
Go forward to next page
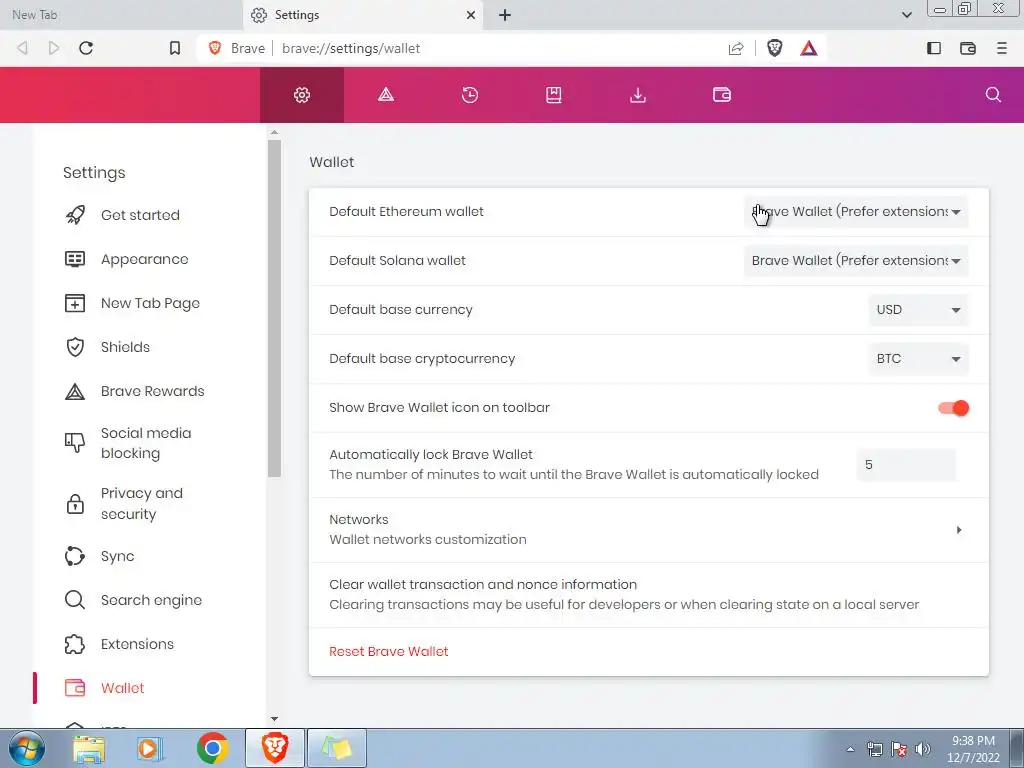pos(54,48)
